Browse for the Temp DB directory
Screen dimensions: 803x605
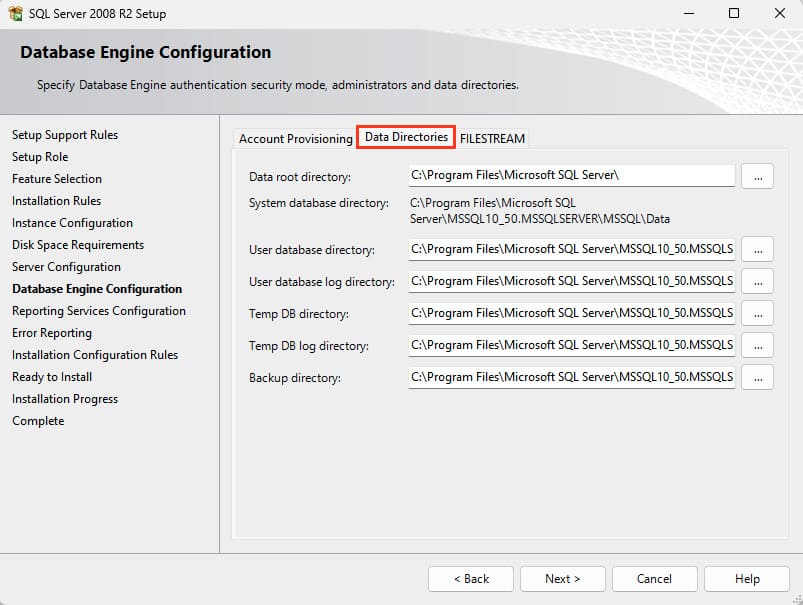click(x=757, y=314)
